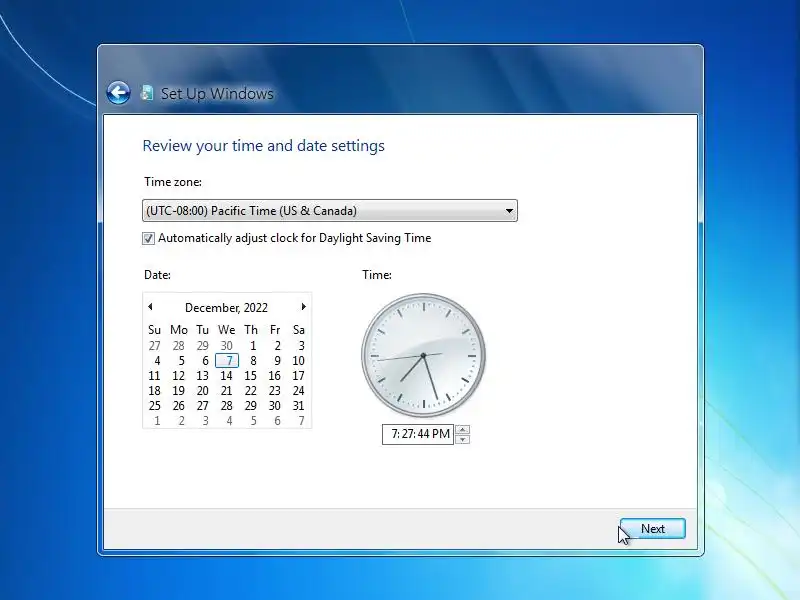
Task: Go to previous month in calendar
Action: [x=150, y=307]
